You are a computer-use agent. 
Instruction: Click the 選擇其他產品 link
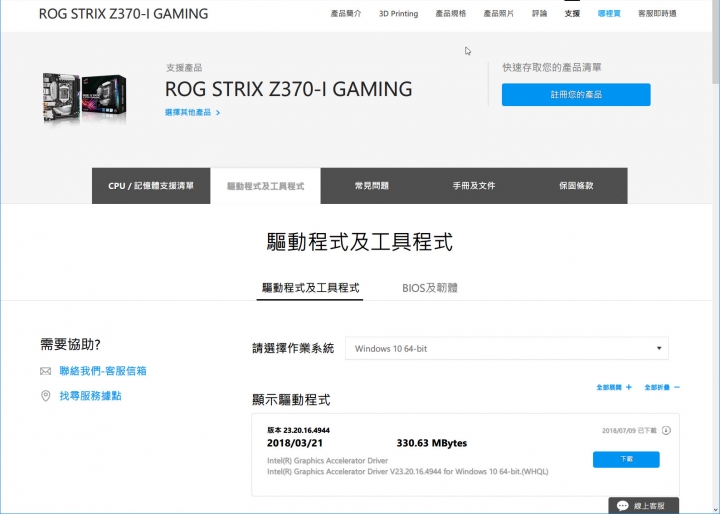coord(188,113)
